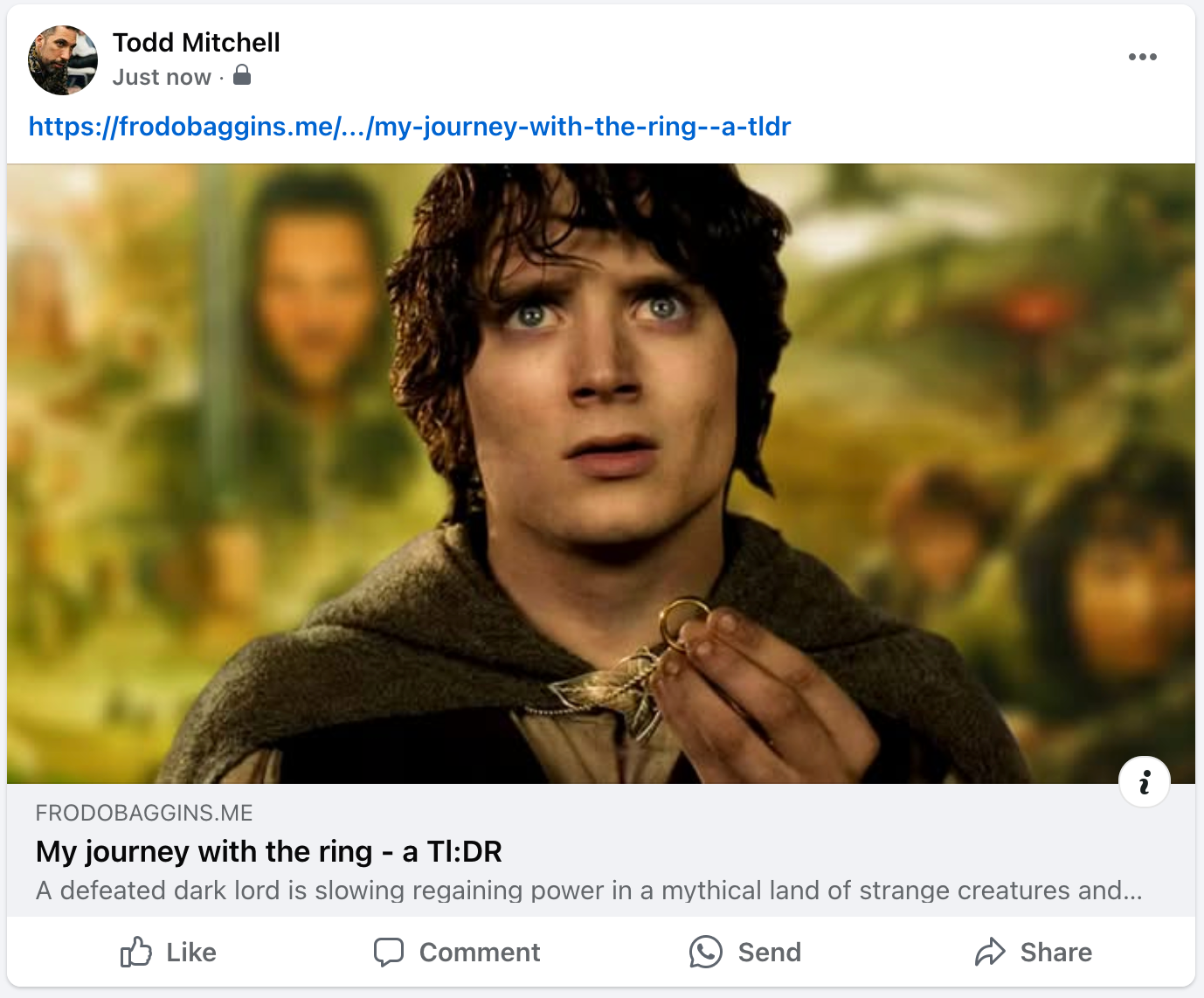This screenshot has width=1204, height=998.
Task: Click the Share arrow icon
Action: [990, 952]
